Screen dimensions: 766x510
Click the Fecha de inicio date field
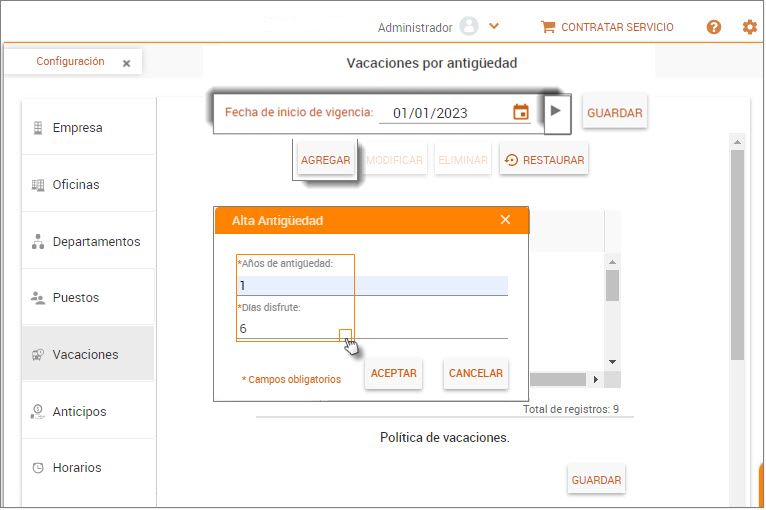445,113
